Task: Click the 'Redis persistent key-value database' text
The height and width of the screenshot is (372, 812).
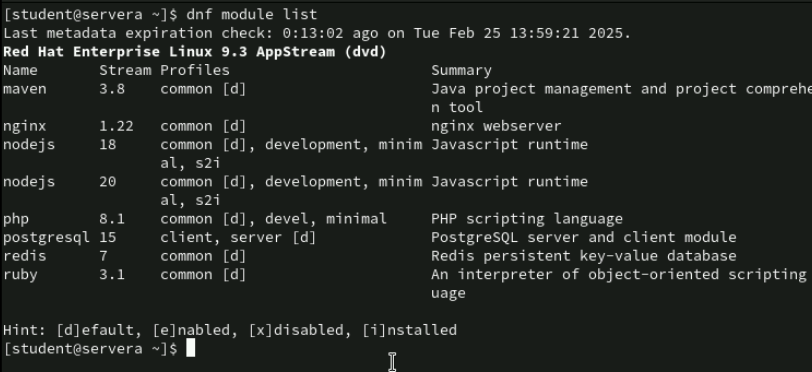Action: pos(584,256)
